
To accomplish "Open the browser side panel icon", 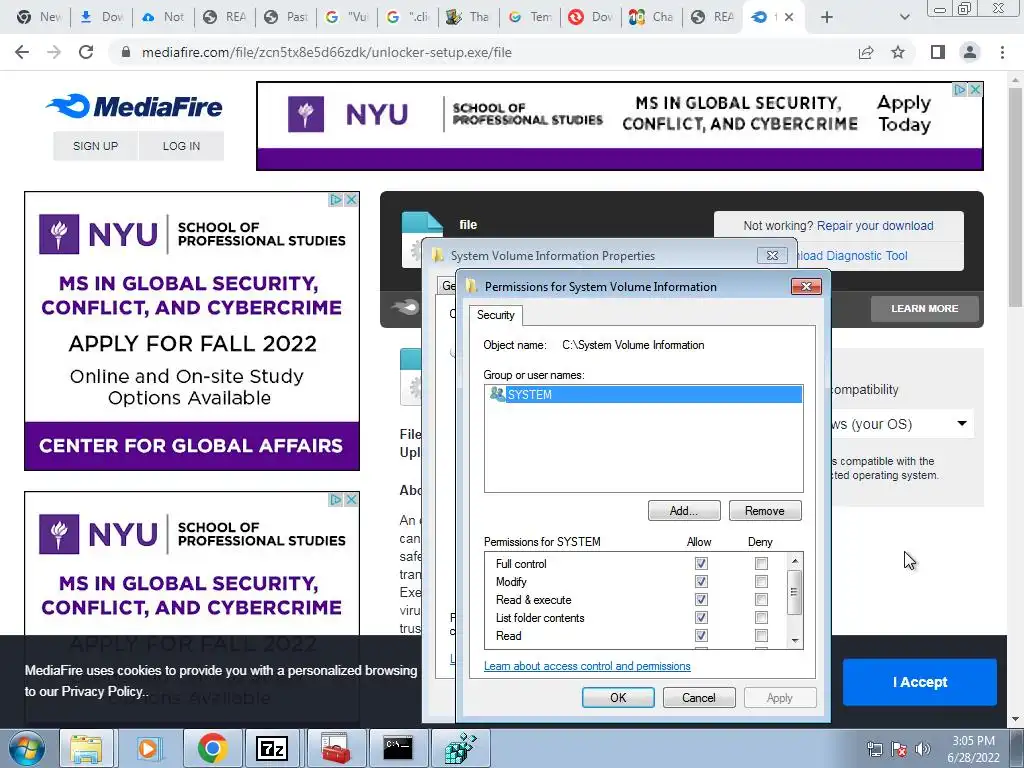I will tap(938, 52).
